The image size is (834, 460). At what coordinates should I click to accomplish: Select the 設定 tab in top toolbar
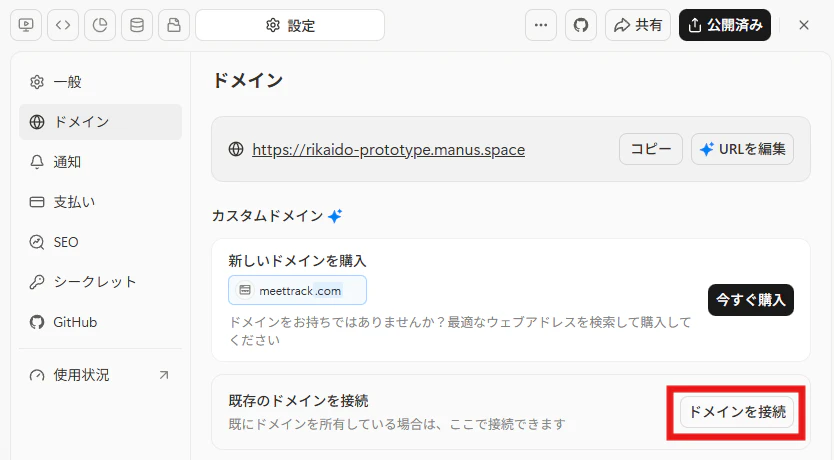pyautogui.click(x=290, y=25)
